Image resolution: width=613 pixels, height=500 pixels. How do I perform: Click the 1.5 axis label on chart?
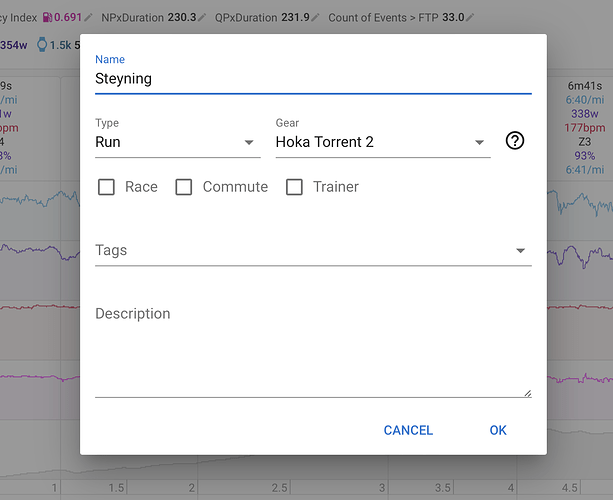[x=116, y=487]
